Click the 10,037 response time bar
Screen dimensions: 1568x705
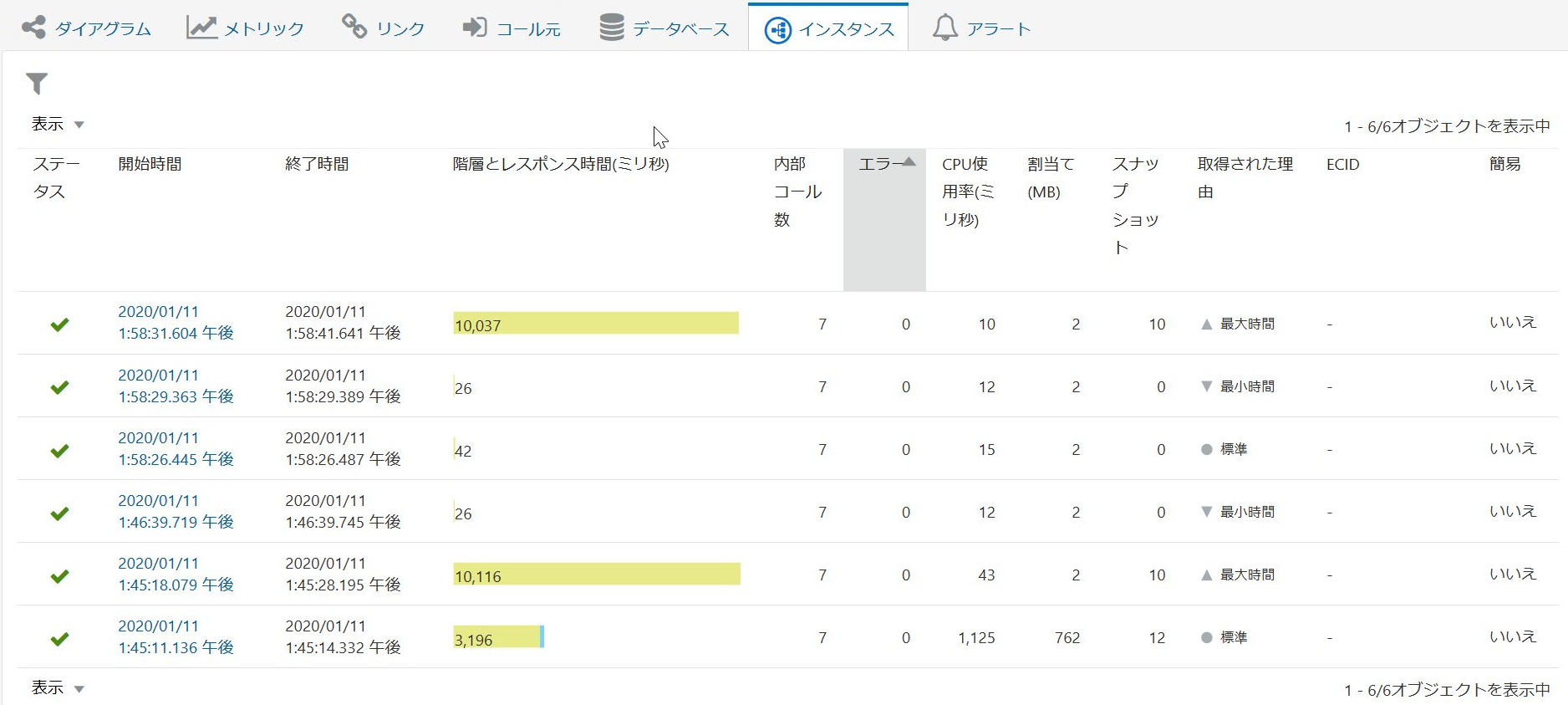tap(596, 323)
